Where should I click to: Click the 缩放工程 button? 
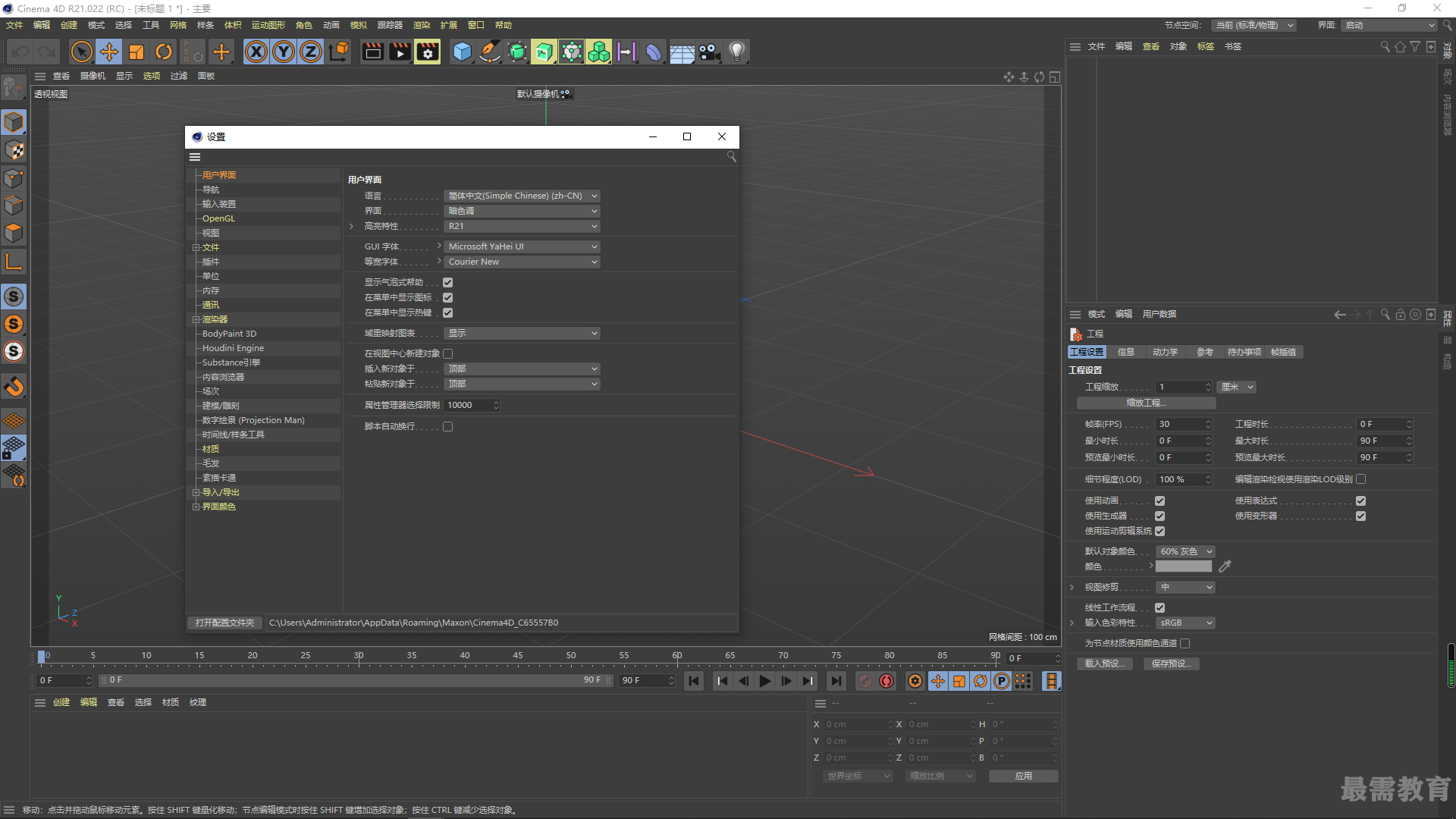(1146, 403)
